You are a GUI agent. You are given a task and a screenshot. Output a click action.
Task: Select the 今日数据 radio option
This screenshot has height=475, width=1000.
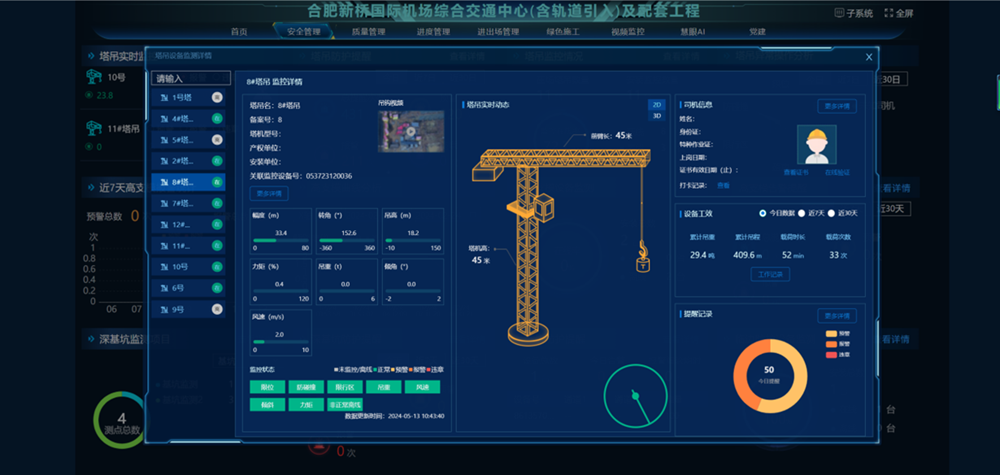pyautogui.click(x=763, y=213)
